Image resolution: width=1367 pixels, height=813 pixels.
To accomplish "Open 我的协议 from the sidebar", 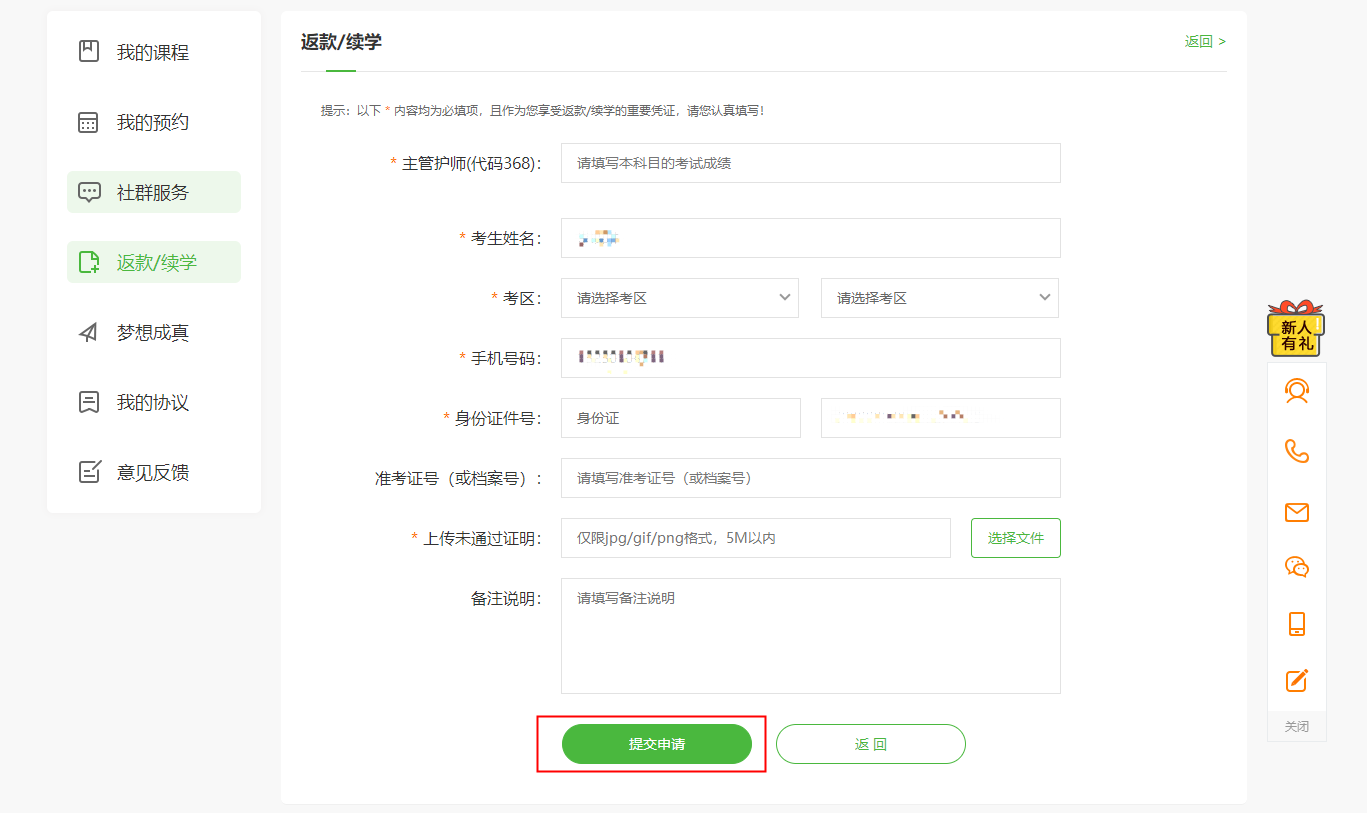I will (153, 402).
